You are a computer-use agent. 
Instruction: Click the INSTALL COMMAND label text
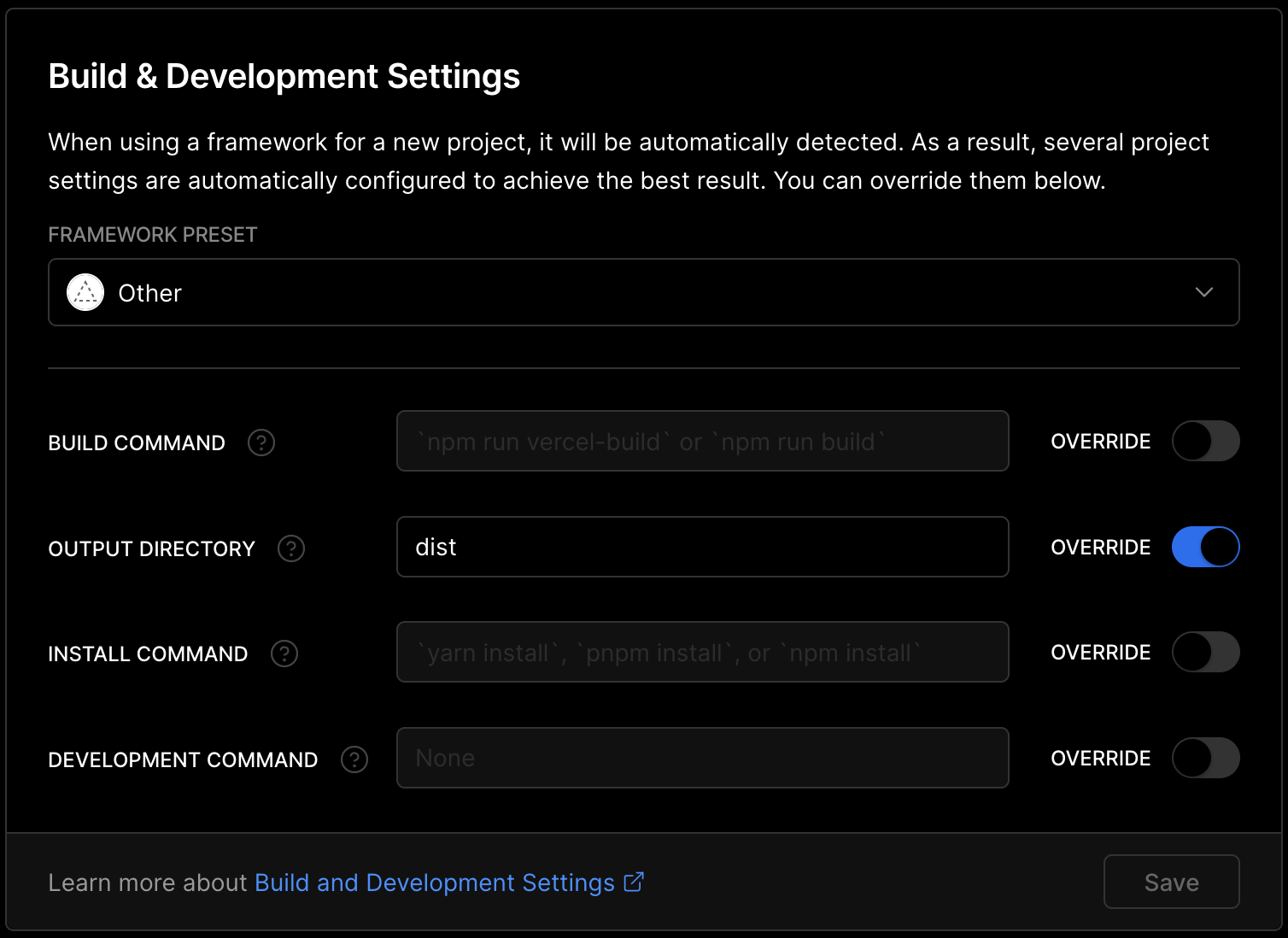point(149,654)
